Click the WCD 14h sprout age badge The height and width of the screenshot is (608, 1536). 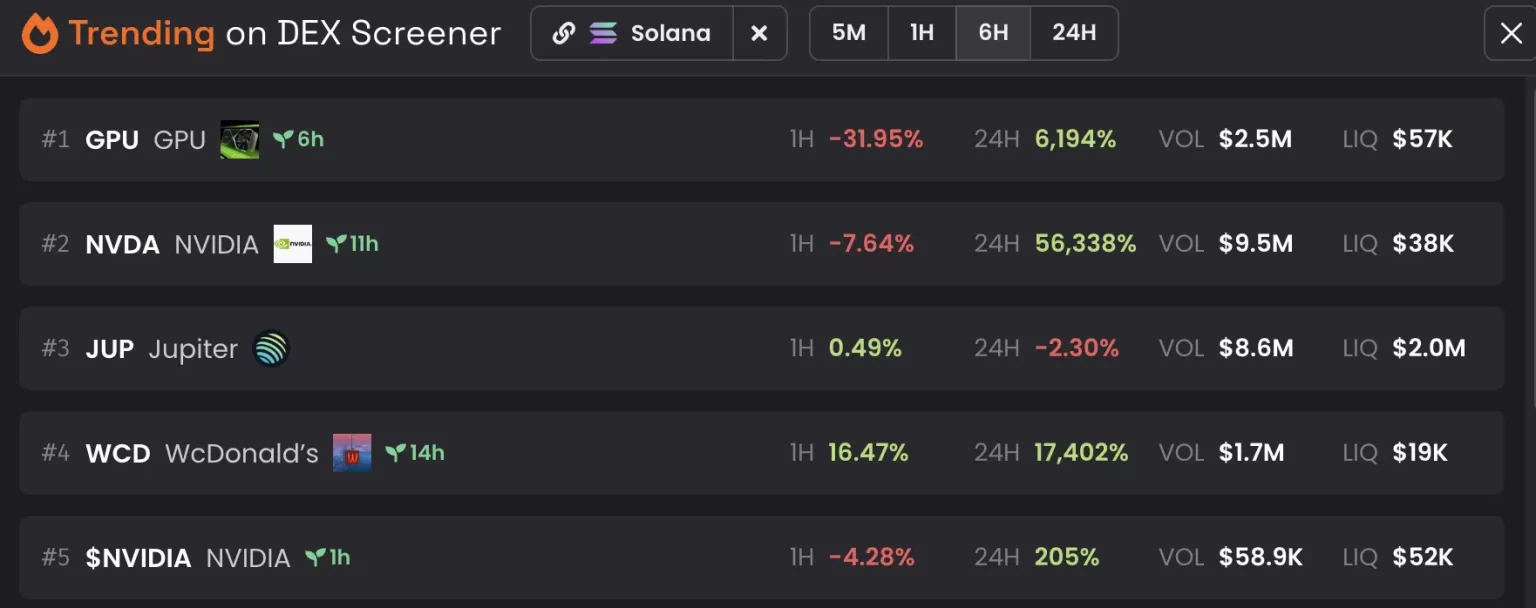(x=414, y=453)
